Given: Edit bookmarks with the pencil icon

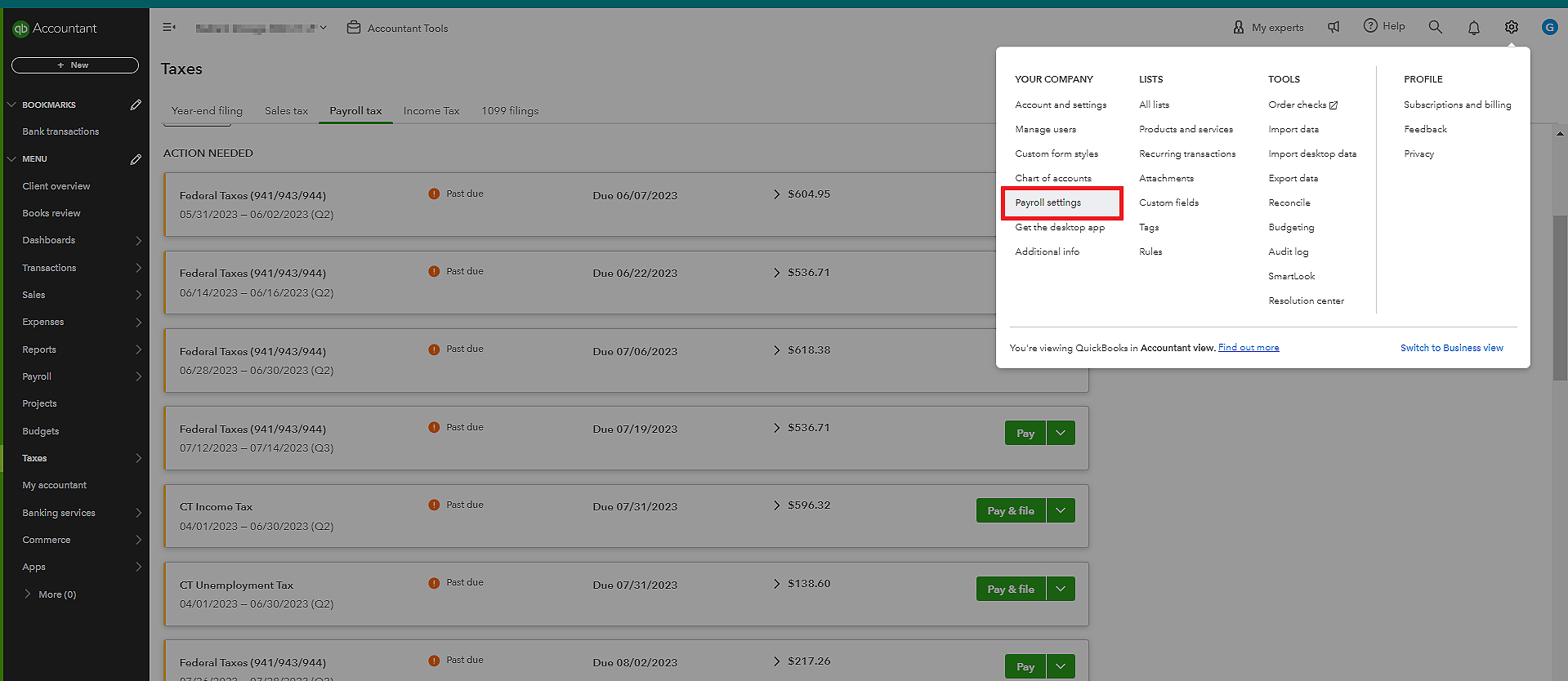Looking at the screenshot, I should coord(136,105).
